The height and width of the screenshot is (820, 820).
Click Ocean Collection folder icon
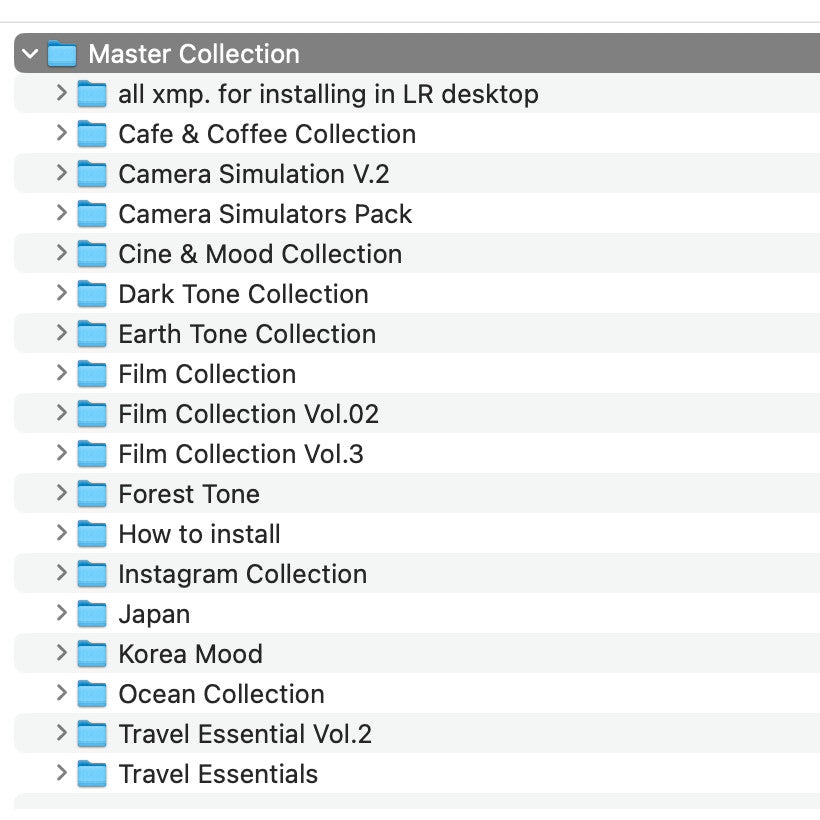[92, 694]
